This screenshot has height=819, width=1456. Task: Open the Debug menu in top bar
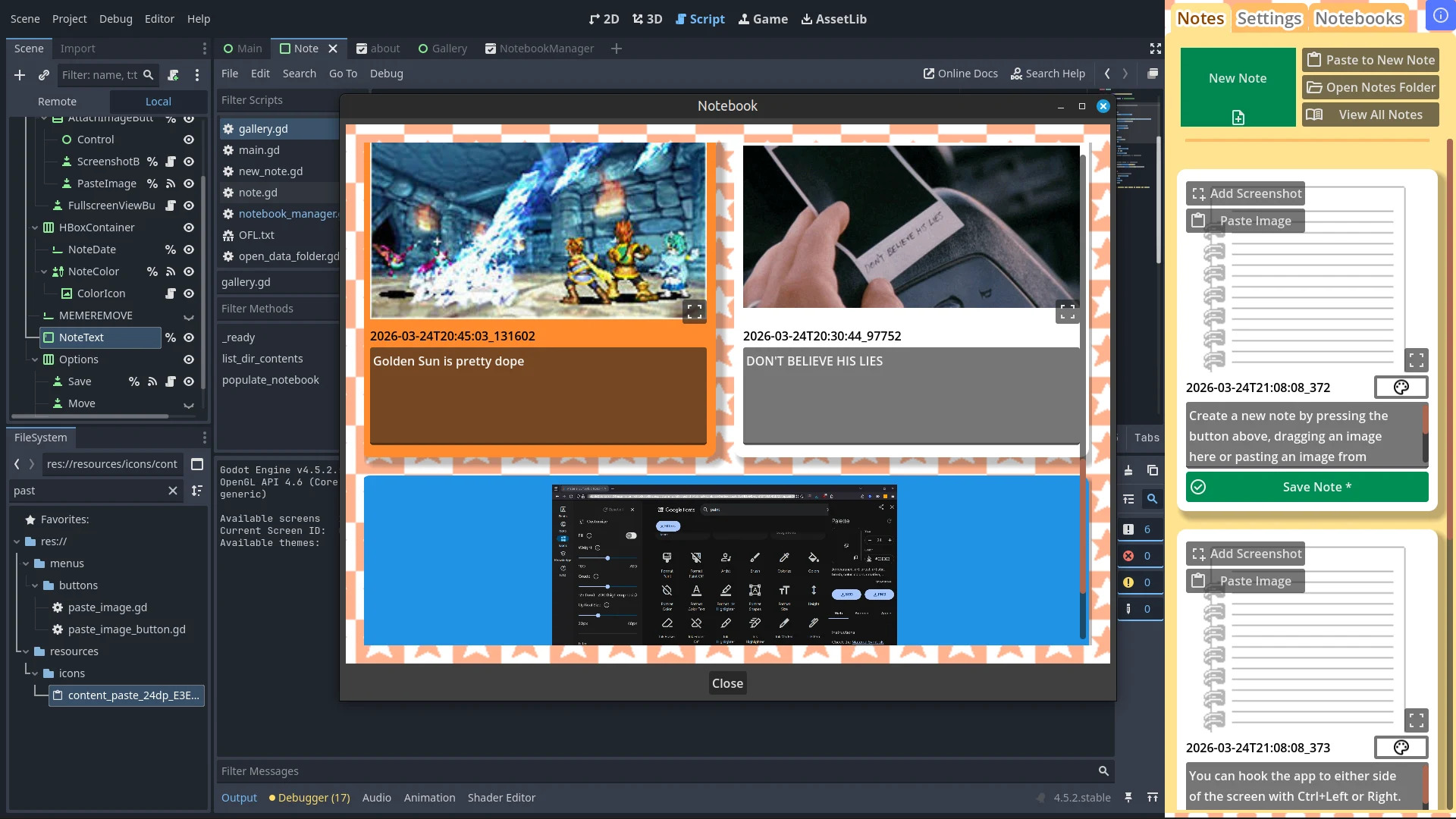pyautogui.click(x=115, y=19)
